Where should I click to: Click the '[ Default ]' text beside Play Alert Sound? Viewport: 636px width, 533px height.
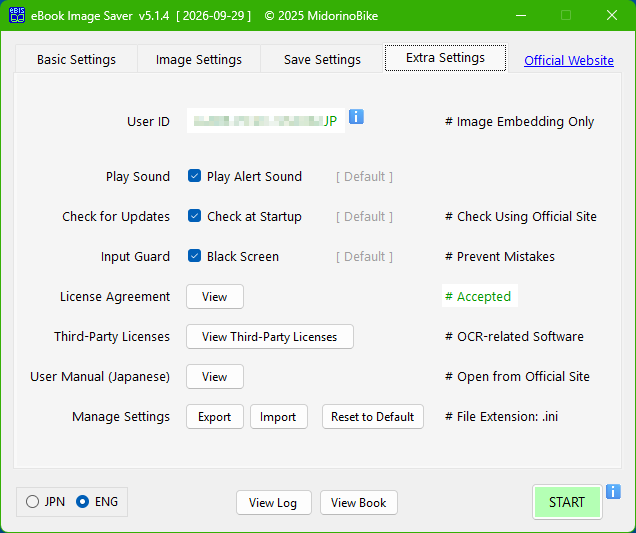pyautogui.click(x=364, y=176)
